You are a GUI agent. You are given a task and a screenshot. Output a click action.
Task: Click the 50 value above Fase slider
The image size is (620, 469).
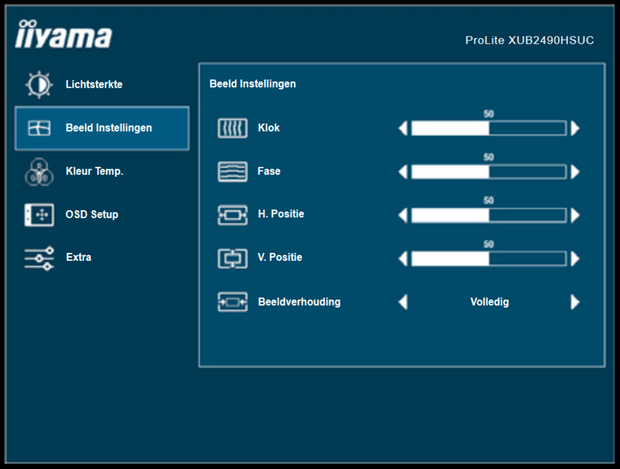click(489, 157)
